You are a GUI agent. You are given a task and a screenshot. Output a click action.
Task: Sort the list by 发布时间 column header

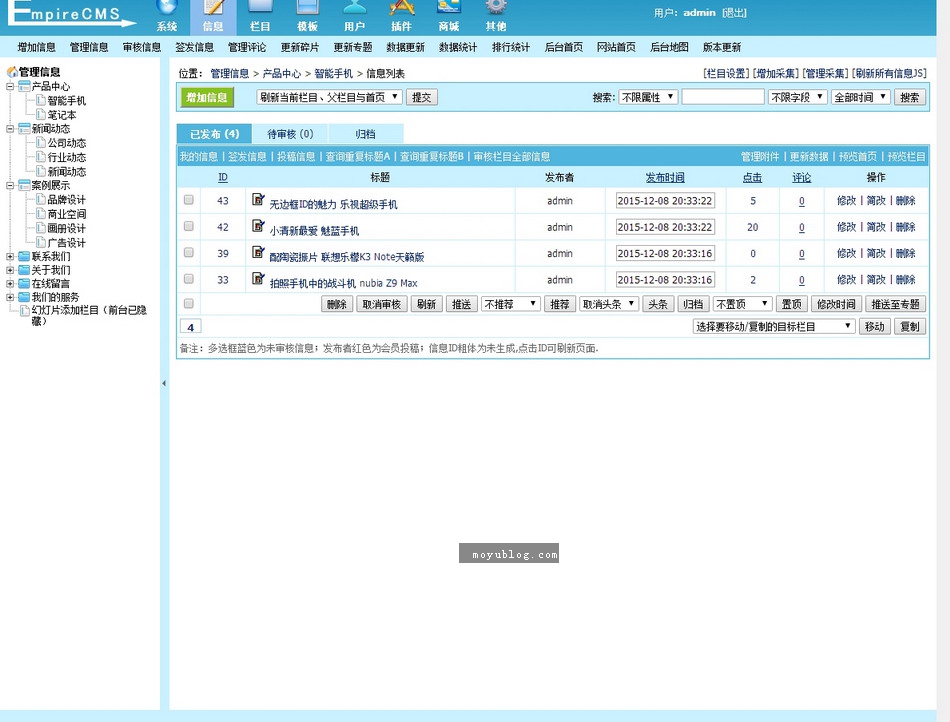click(665, 177)
